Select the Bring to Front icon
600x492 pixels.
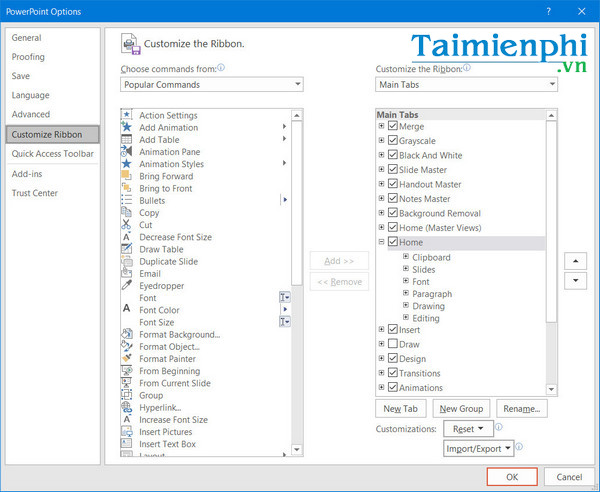(x=127, y=188)
